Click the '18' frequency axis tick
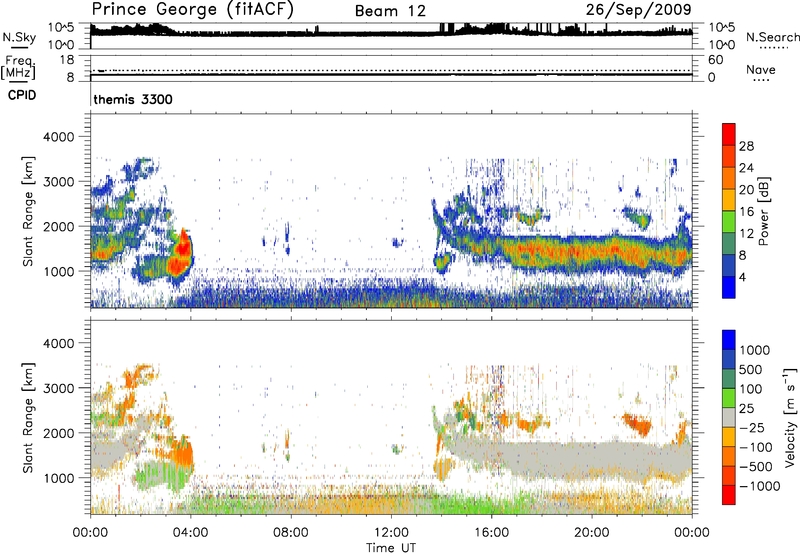The height and width of the screenshot is (554, 800). pyautogui.click(x=67, y=60)
